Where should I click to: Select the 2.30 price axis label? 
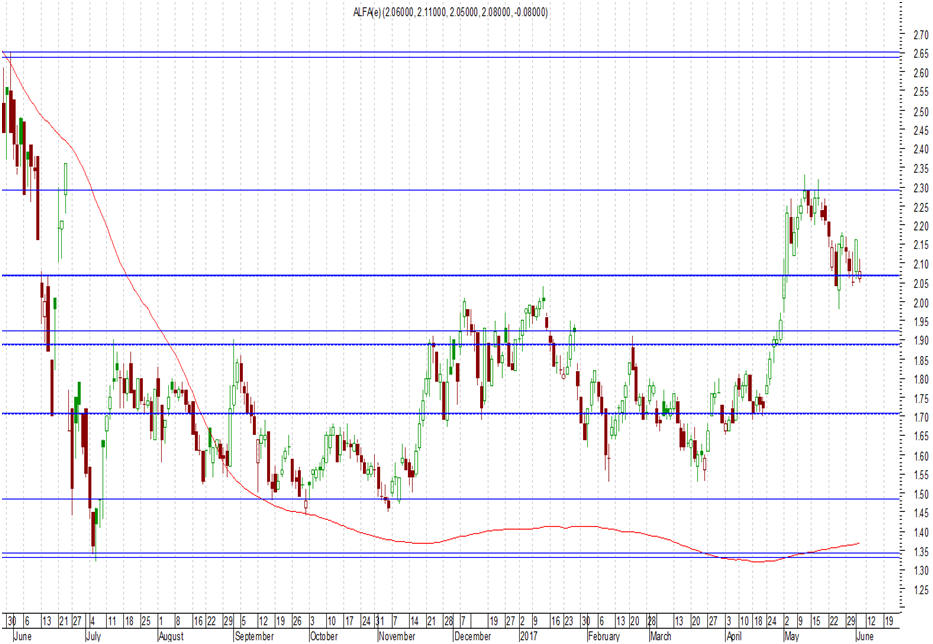point(921,188)
